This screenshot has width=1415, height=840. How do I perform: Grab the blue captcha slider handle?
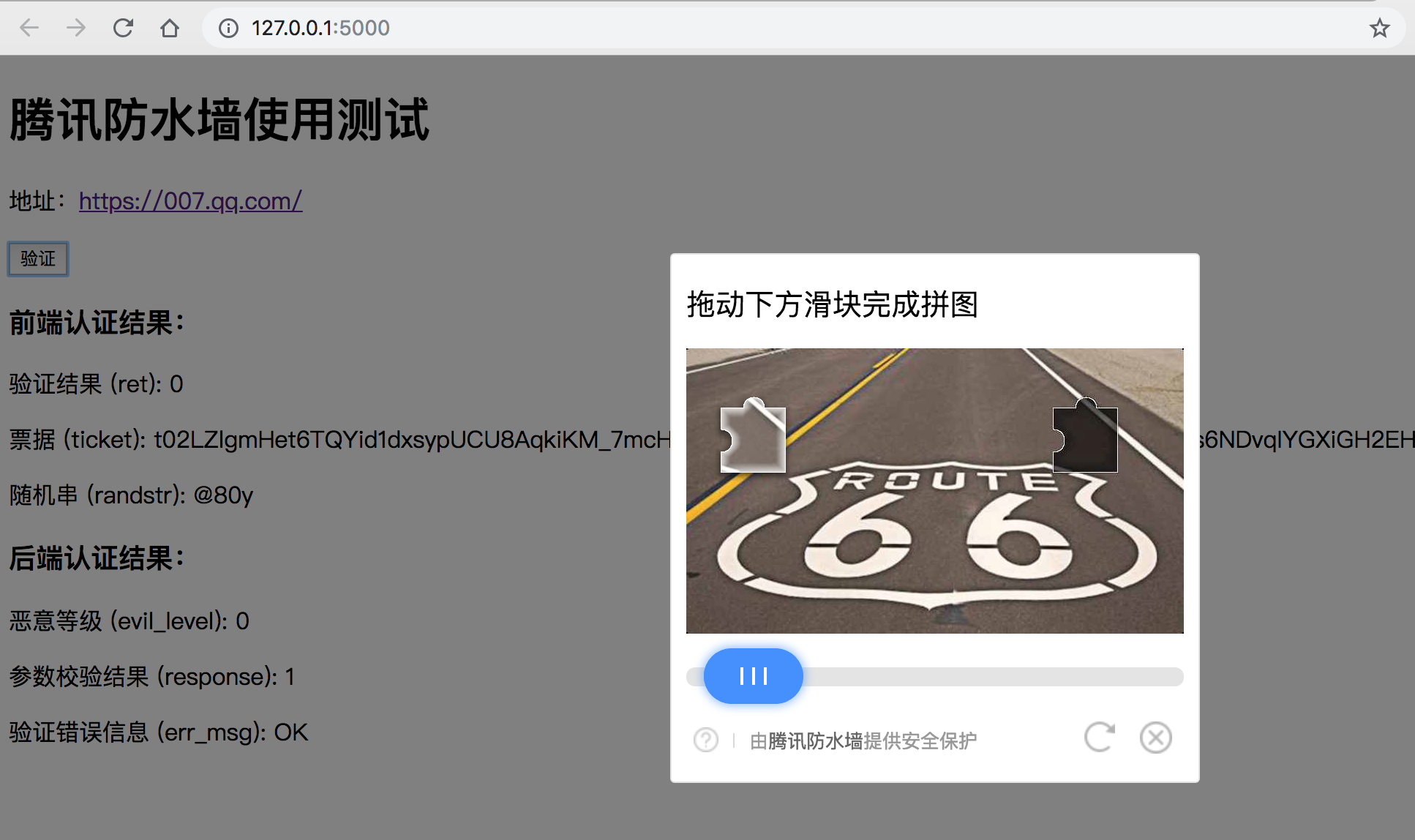coord(753,676)
